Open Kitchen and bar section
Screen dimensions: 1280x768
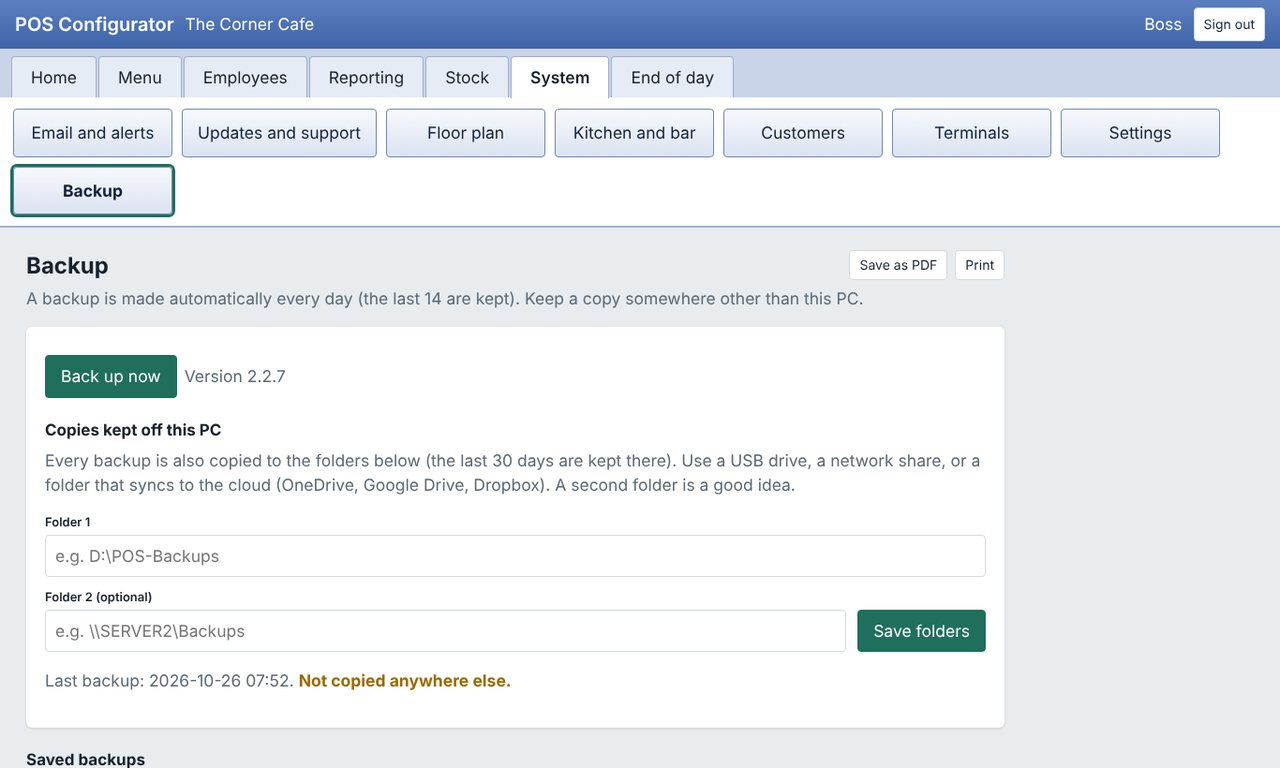pos(634,133)
